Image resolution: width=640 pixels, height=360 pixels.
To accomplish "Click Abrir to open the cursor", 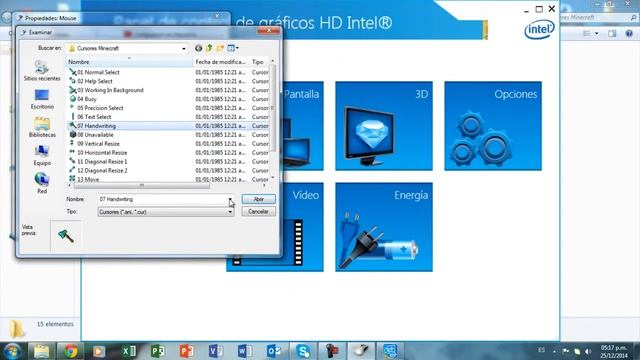I will (x=258, y=199).
